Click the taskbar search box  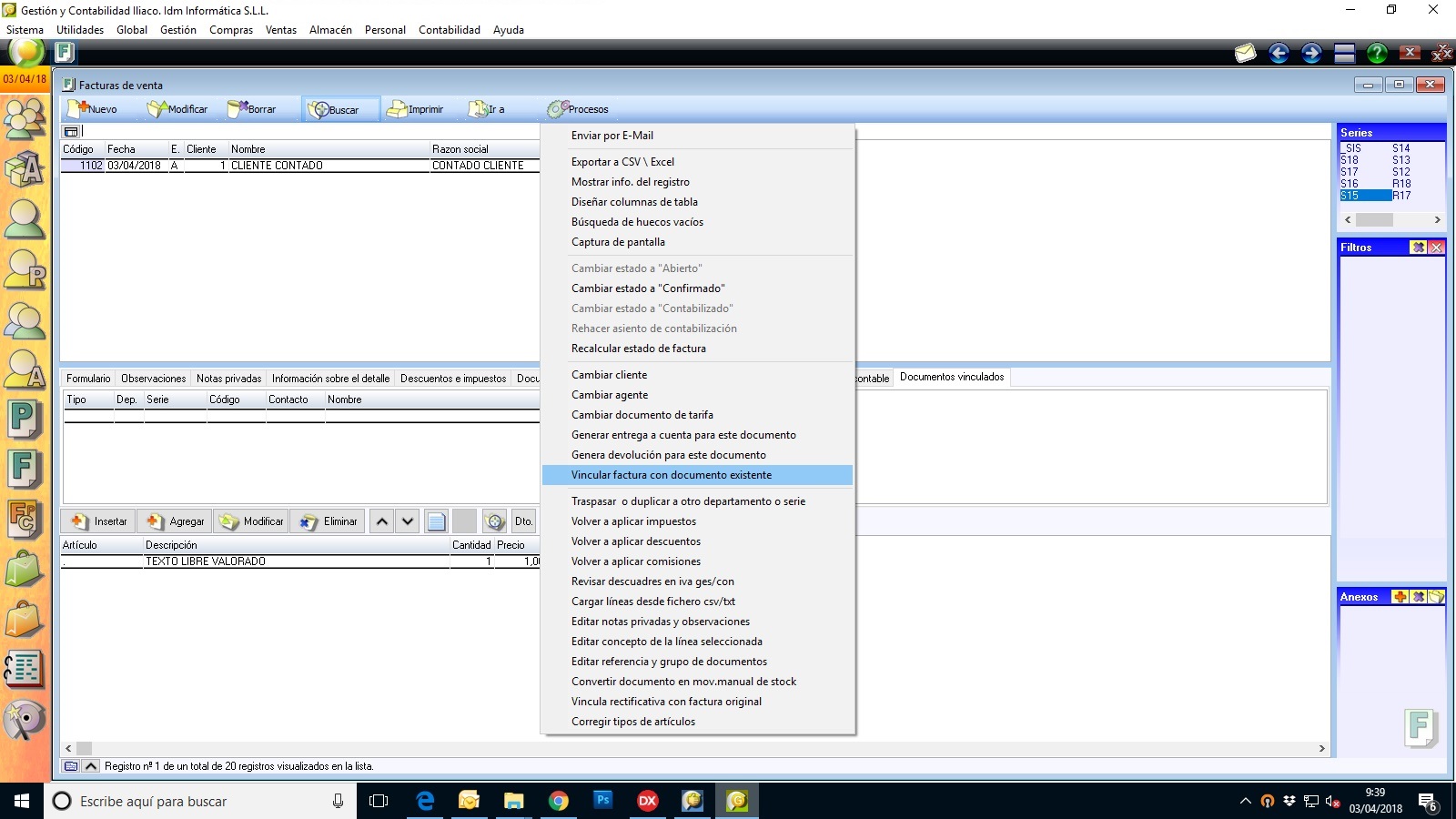pyautogui.click(x=200, y=801)
